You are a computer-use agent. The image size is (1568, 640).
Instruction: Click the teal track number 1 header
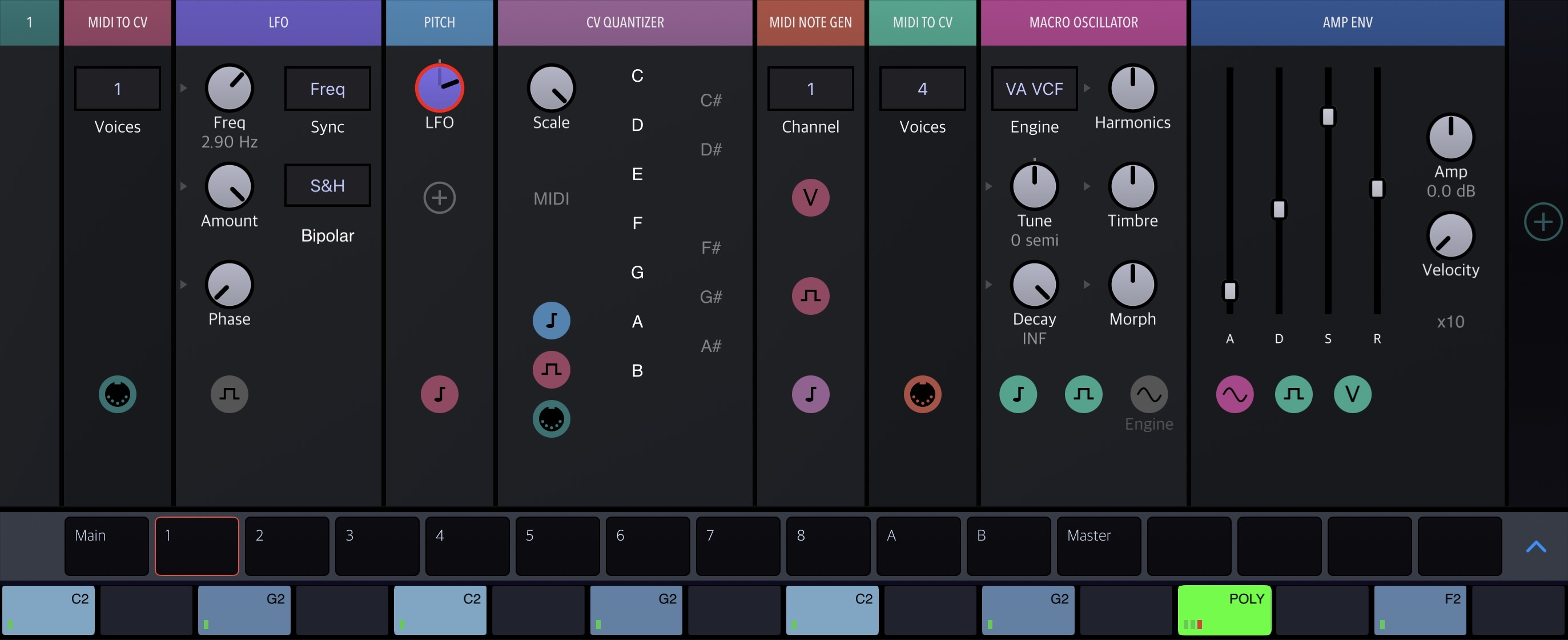point(29,22)
